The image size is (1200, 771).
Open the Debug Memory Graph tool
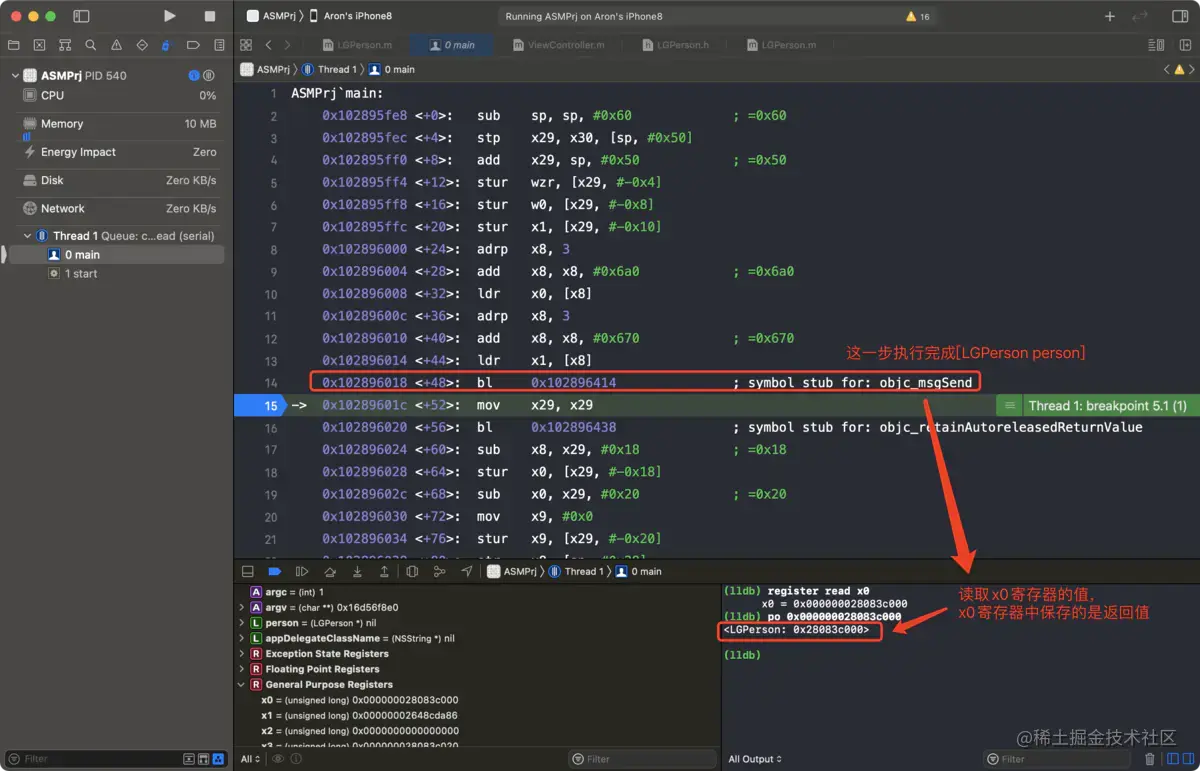(x=439, y=572)
